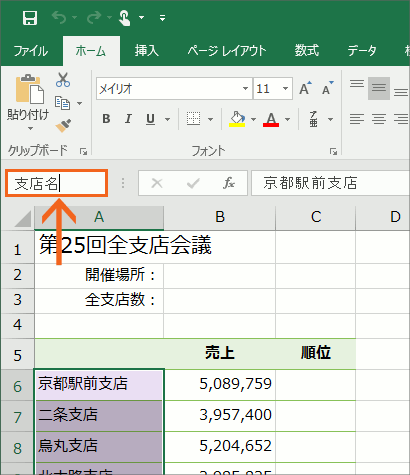Viewport: 410px width, 475px height.
Task: Select Top Align icon
Action: [357, 83]
